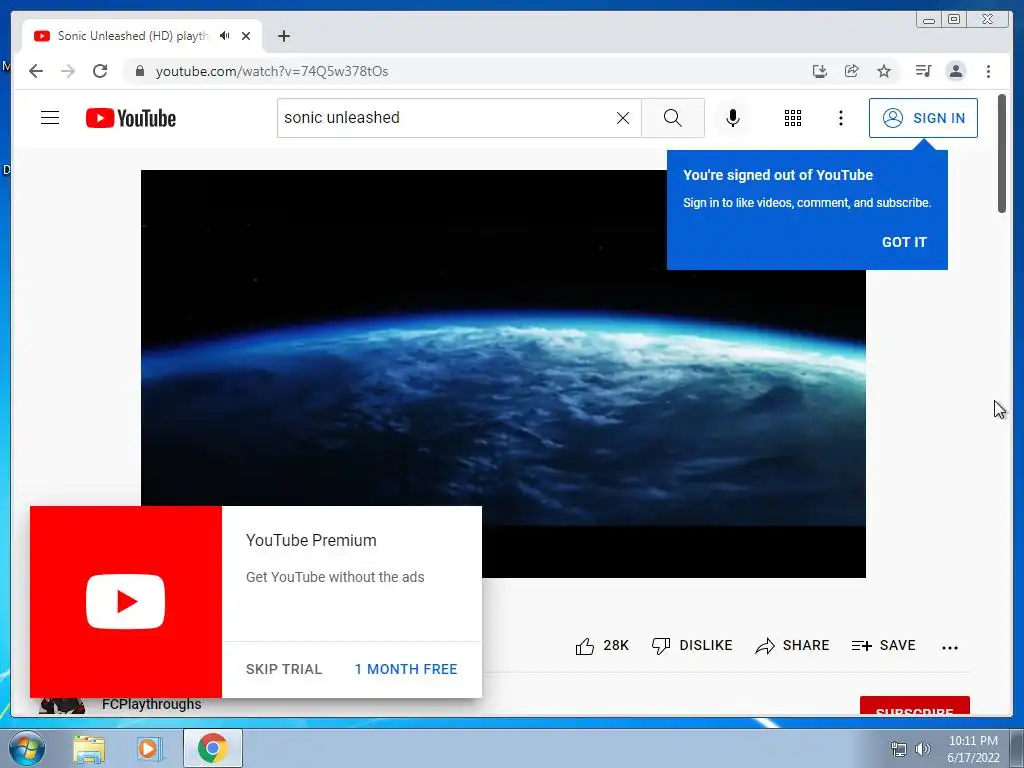This screenshot has height=768, width=1024.
Task: Open the system volume tray icon
Action: pos(923,749)
